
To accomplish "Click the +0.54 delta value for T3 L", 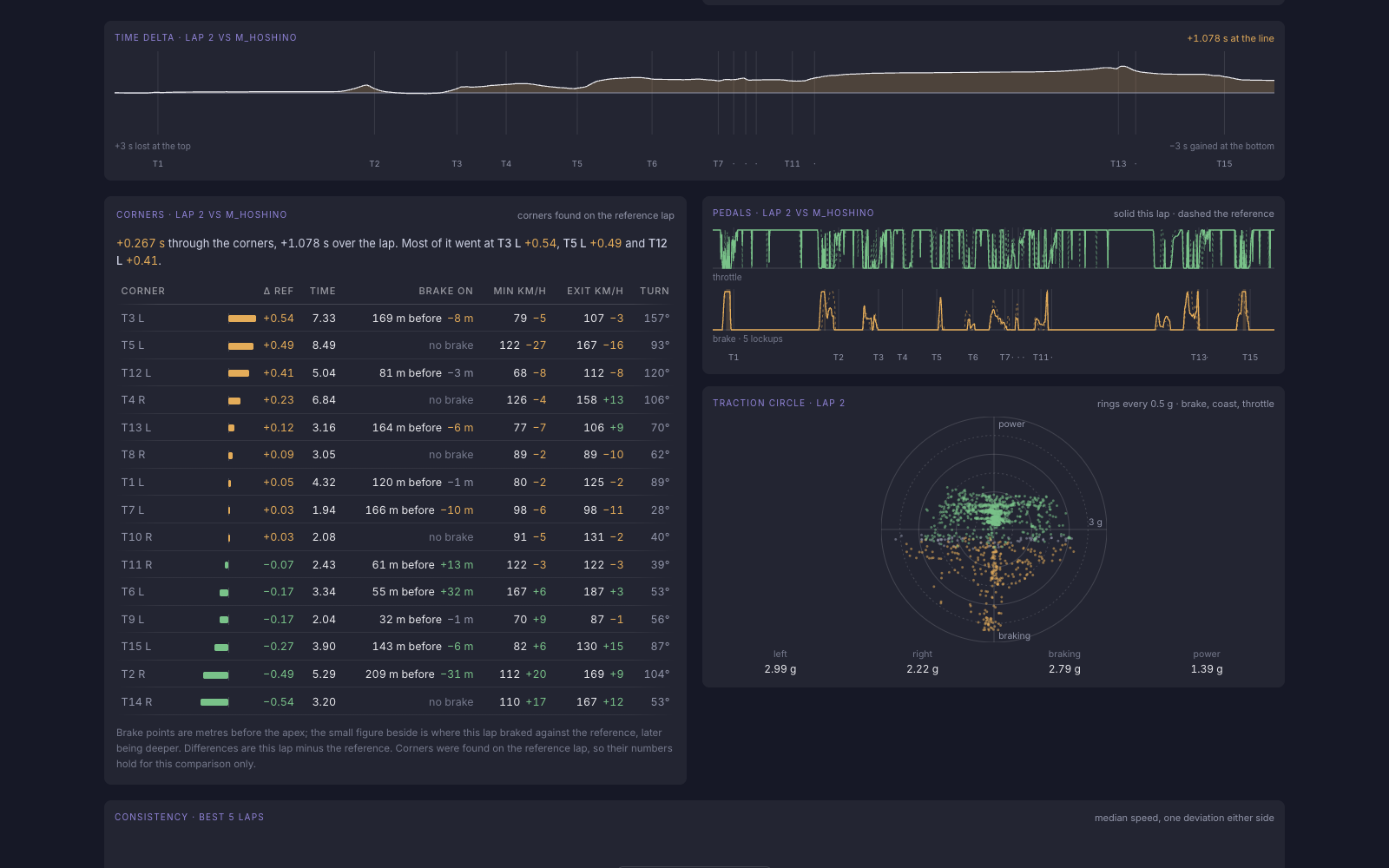I will 279,319.
